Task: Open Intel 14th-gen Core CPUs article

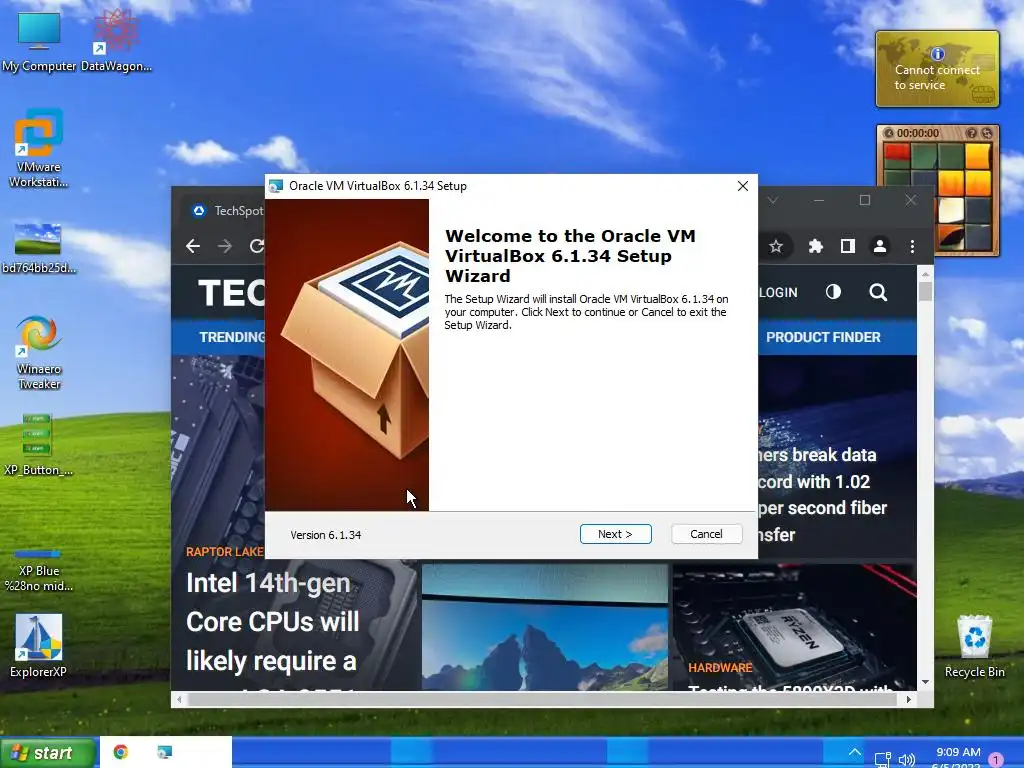Action: click(272, 622)
